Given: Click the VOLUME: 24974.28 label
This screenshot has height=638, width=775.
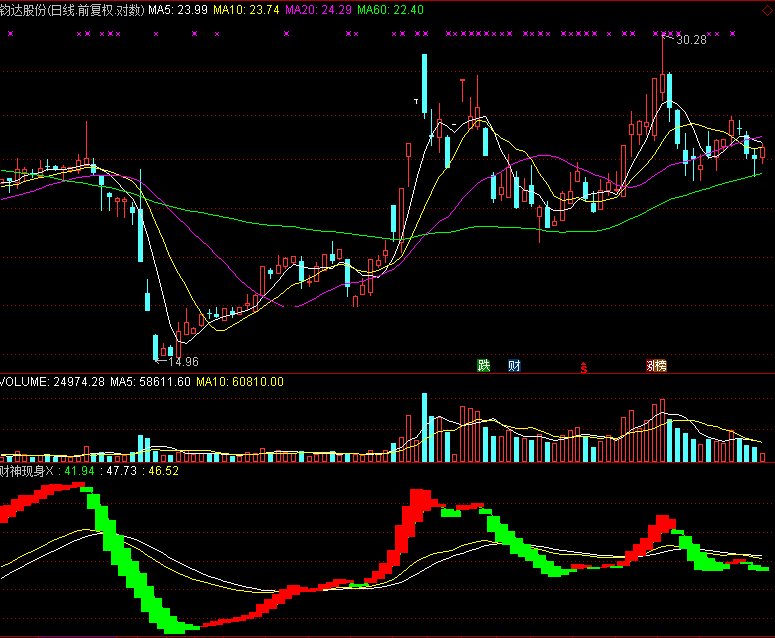Looking at the screenshot, I should (52, 382).
